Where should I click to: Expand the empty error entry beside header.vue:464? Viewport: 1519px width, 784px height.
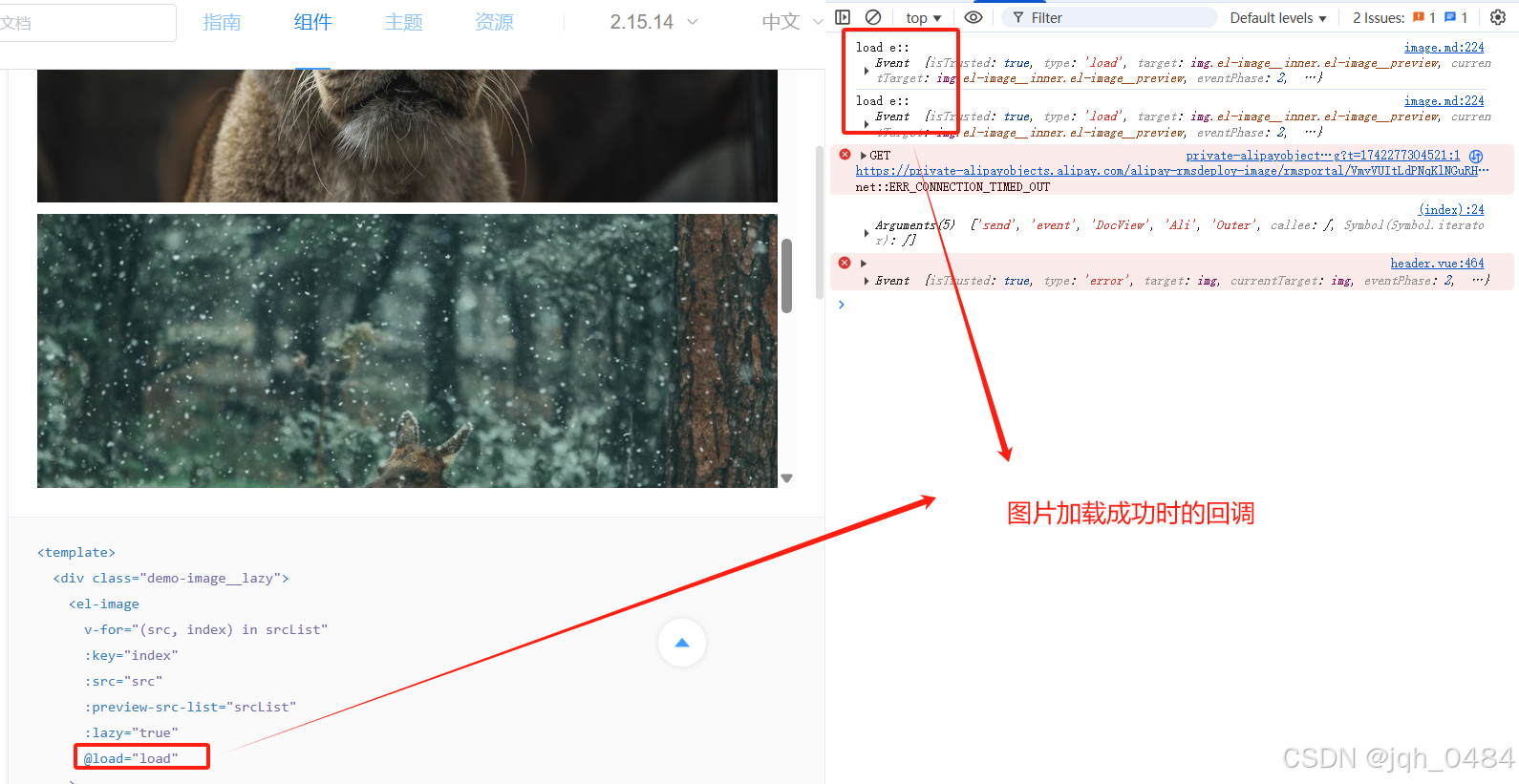point(864,264)
